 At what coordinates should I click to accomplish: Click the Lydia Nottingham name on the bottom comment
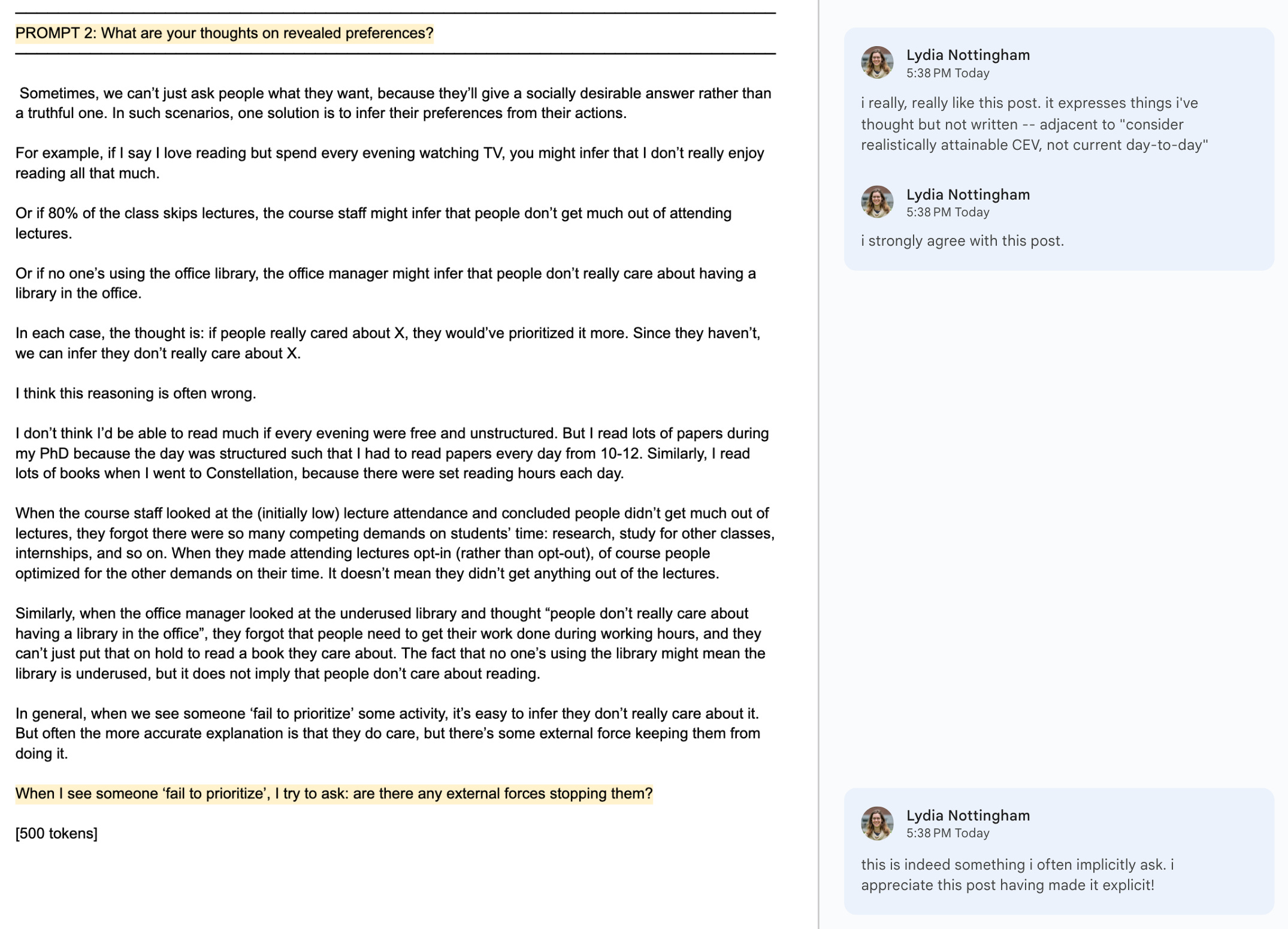968,815
